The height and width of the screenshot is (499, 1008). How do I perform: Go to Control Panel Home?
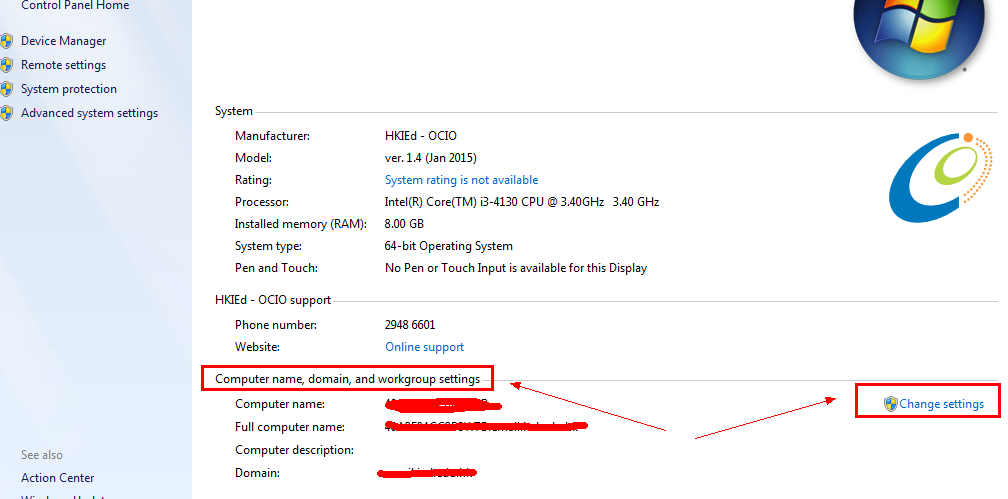[75, 6]
